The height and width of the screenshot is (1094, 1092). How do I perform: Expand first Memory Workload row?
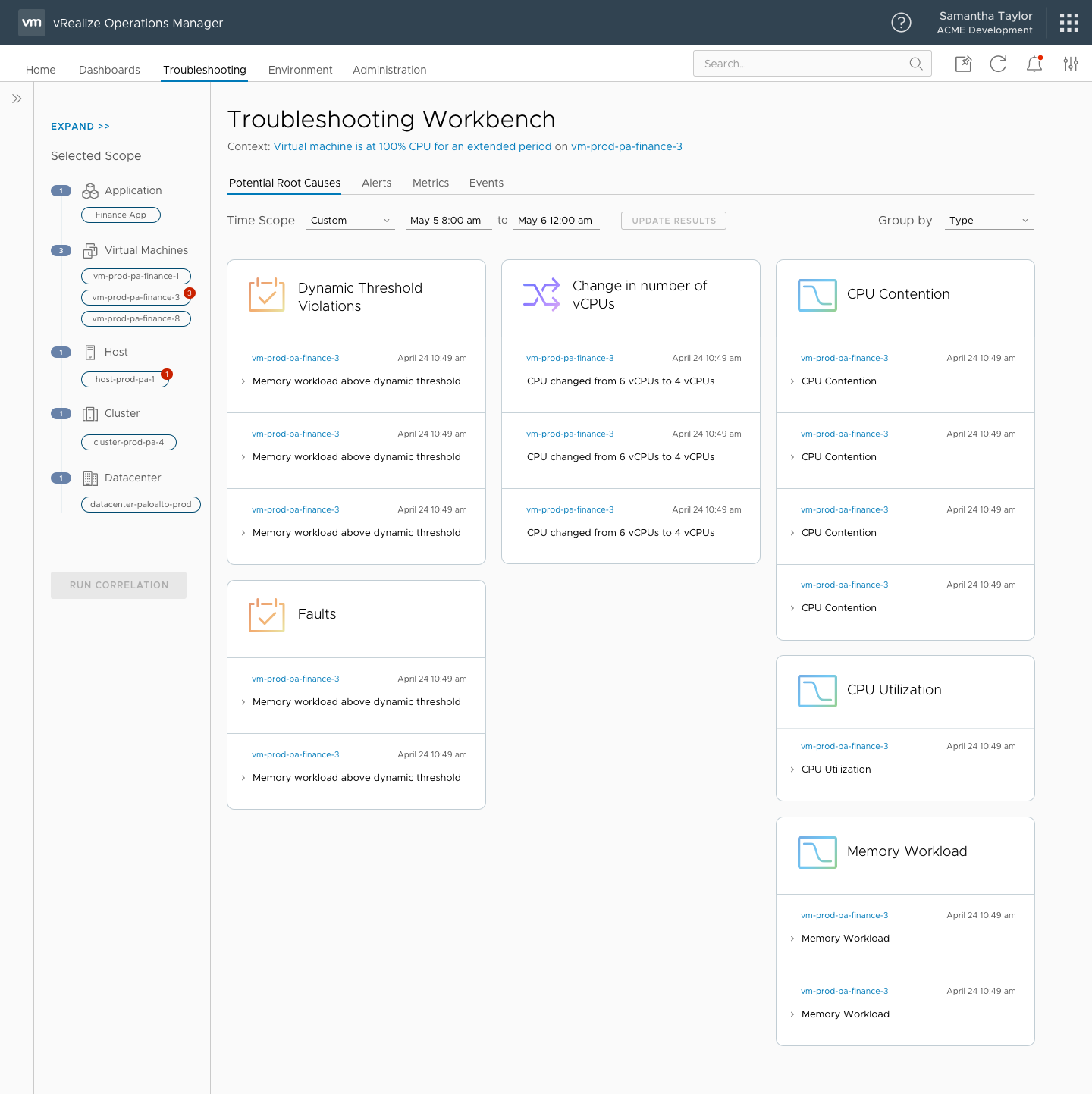792,939
